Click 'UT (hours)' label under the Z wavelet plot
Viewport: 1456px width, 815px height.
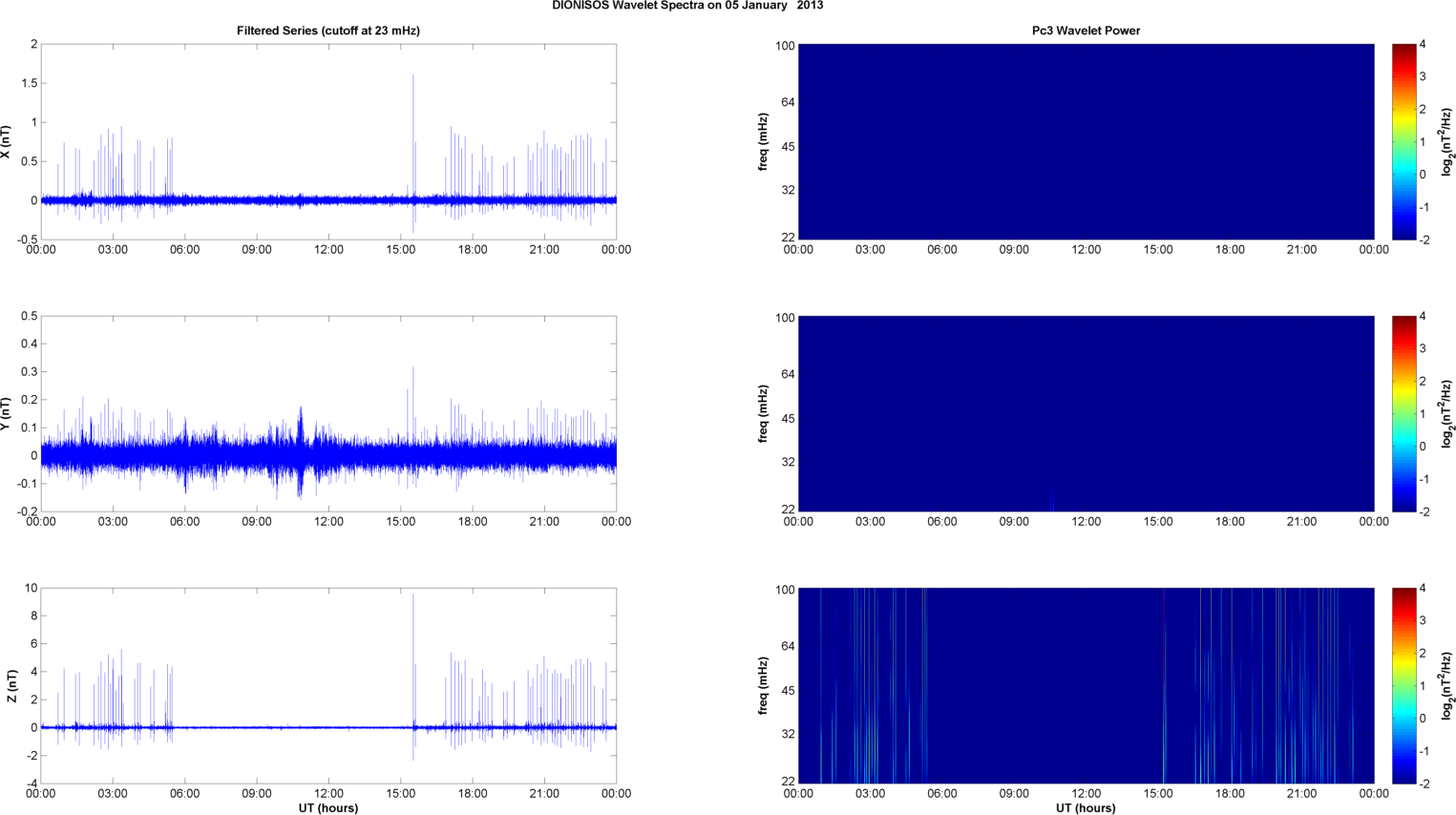[x=1086, y=807]
